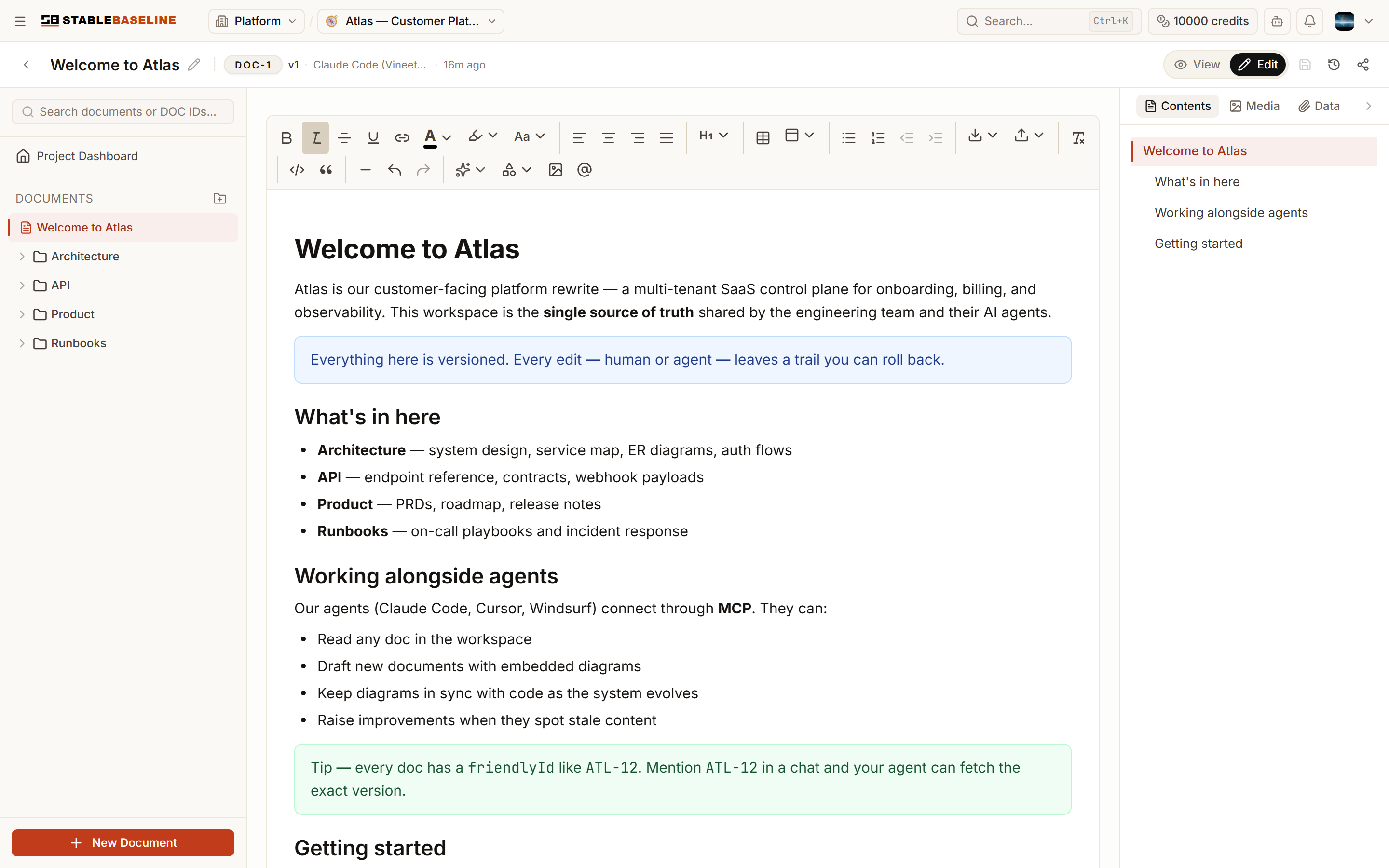
Task: Open the user avatar menu
Action: pos(1354,21)
